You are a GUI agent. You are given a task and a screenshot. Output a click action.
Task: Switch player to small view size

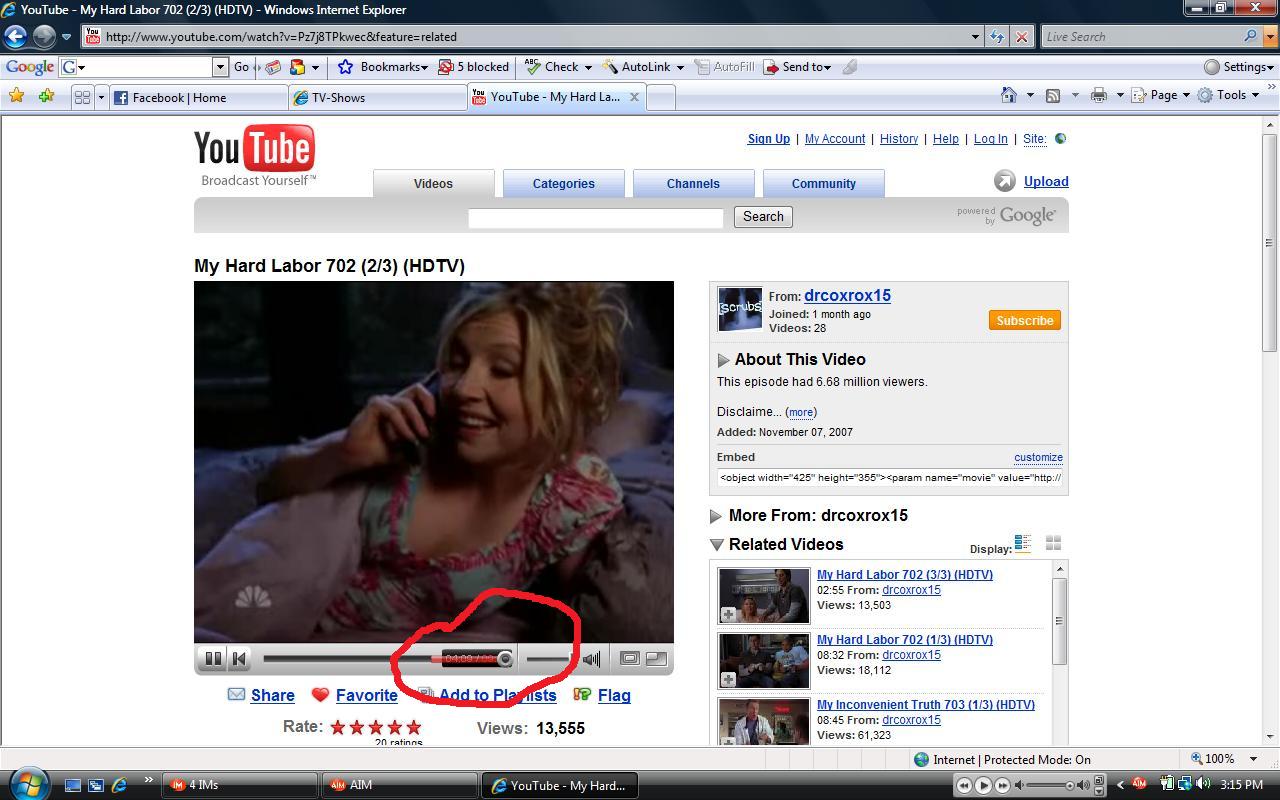(629, 658)
